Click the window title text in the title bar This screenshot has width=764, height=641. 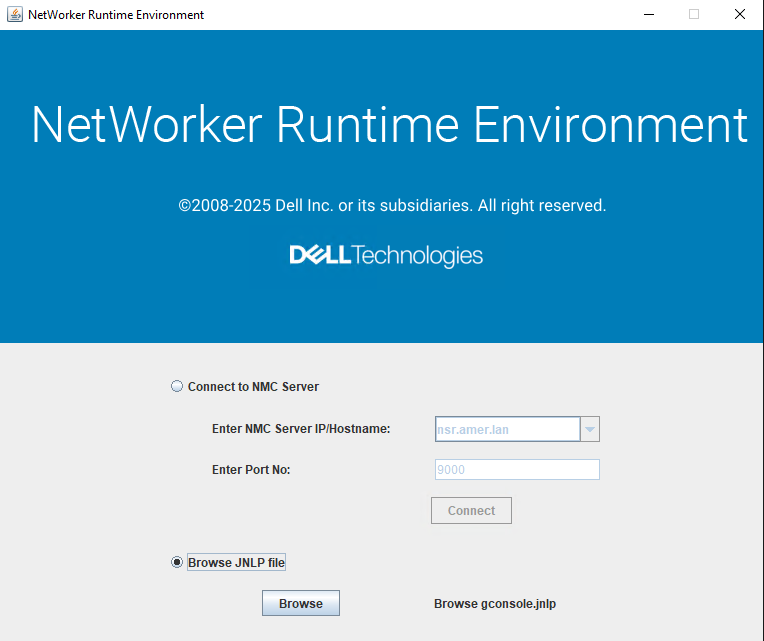116,15
